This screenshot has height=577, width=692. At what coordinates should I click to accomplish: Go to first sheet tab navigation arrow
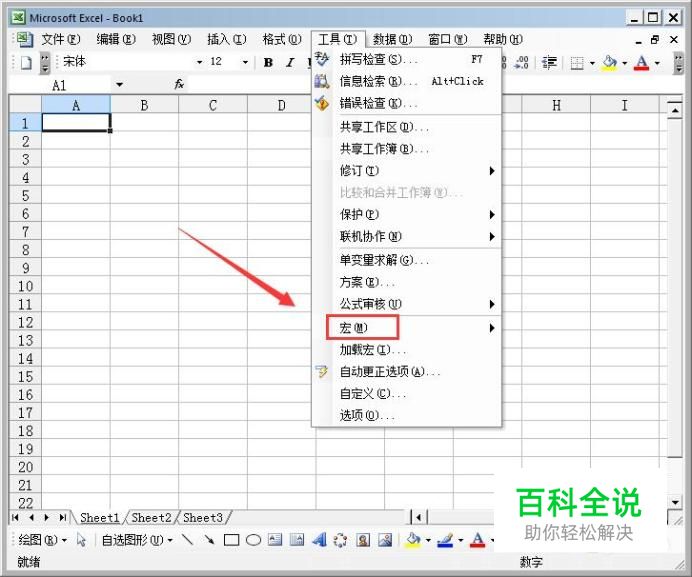pos(15,517)
